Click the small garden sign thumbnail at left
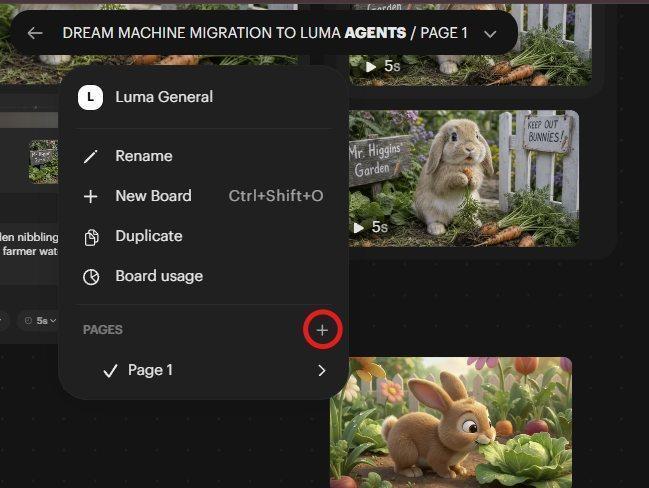Screen dimensions: 649x488 [43, 161]
